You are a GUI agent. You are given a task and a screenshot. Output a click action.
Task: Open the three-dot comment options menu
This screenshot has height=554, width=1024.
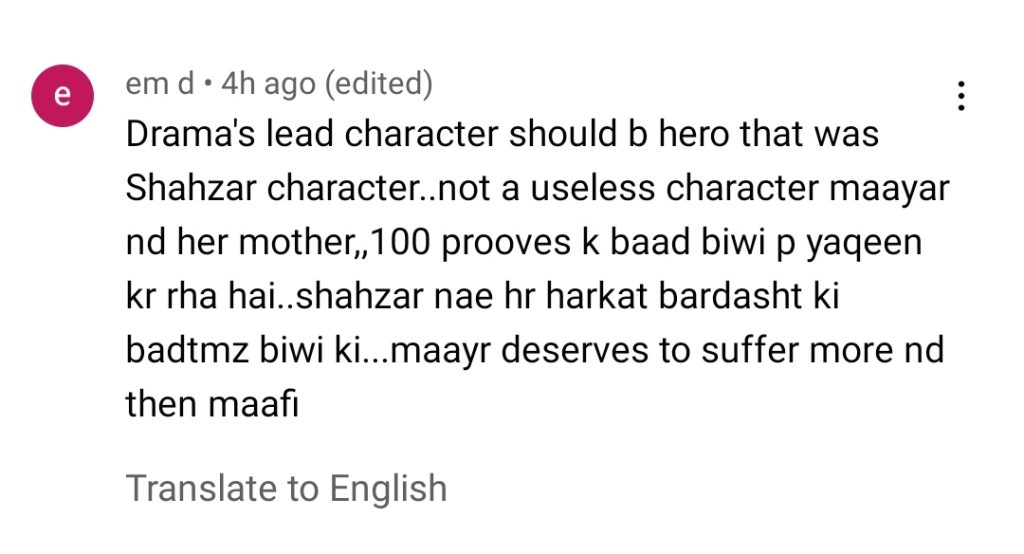961,96
